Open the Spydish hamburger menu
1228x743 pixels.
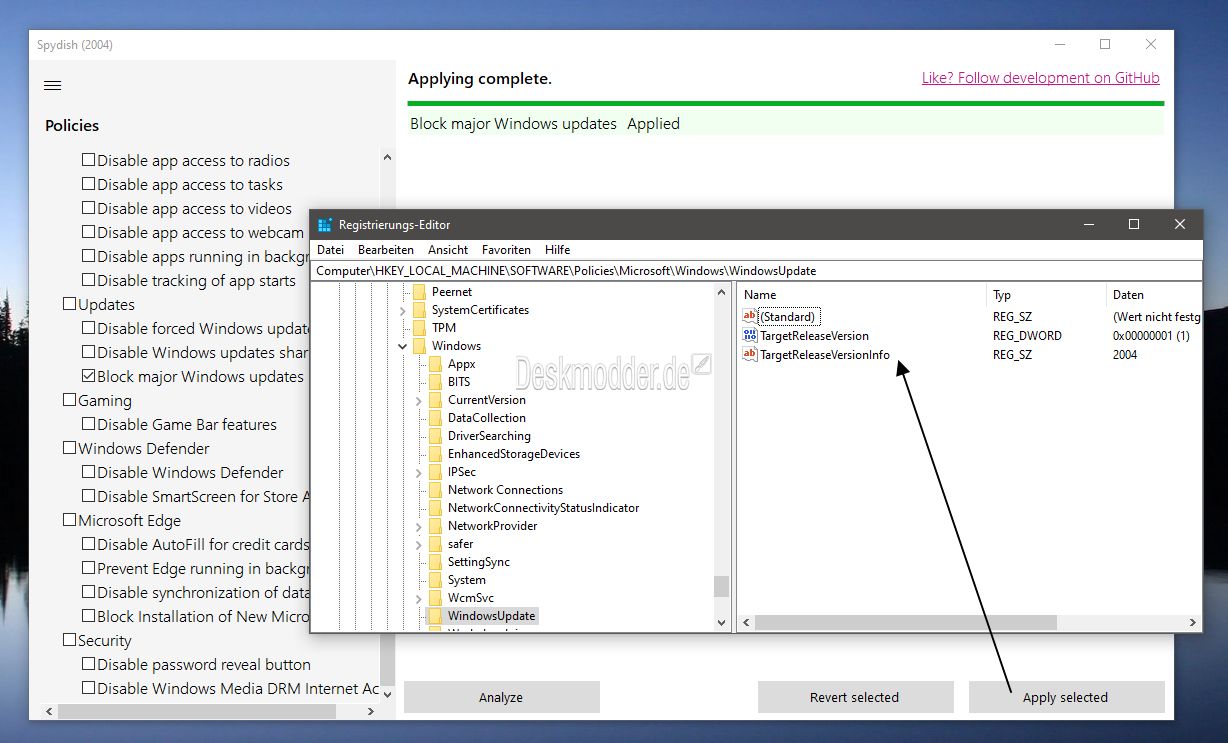(53, 86)
